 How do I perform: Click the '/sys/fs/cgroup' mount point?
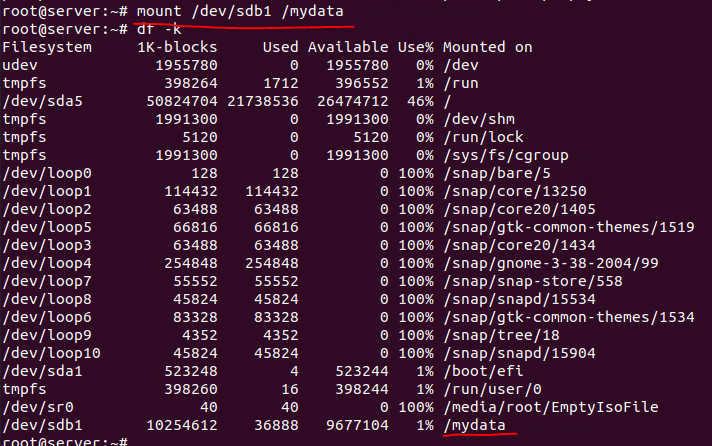click(505, 155)
